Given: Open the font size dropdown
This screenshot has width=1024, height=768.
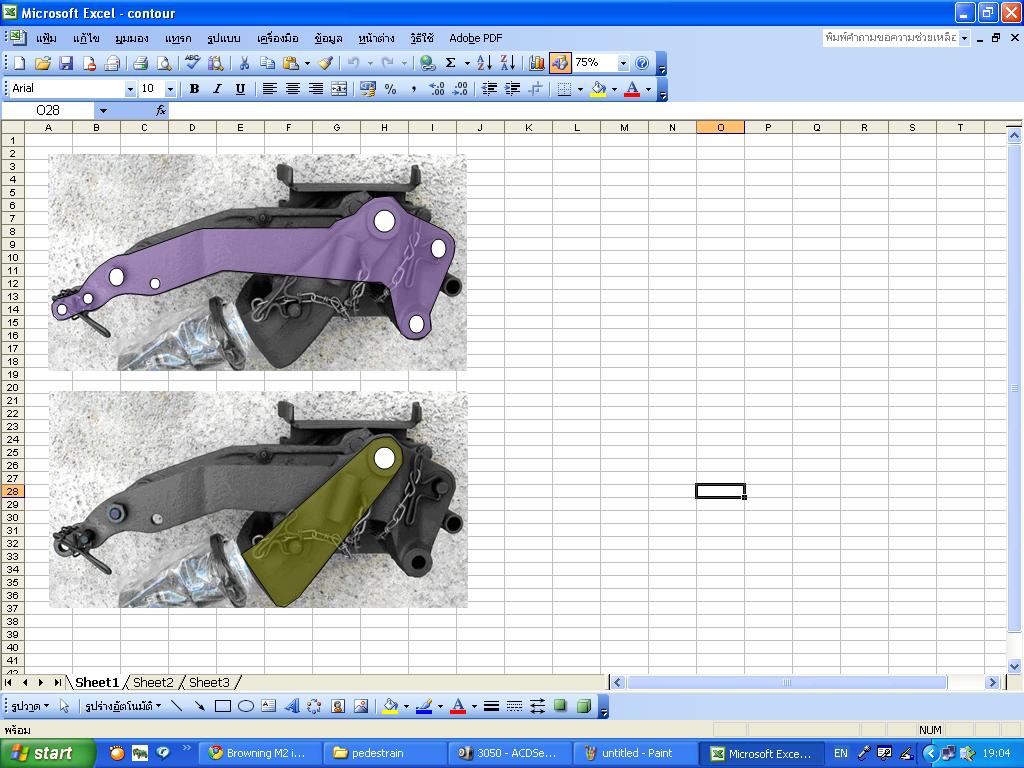Looking at the screenshot, I should tap(170, 89).
